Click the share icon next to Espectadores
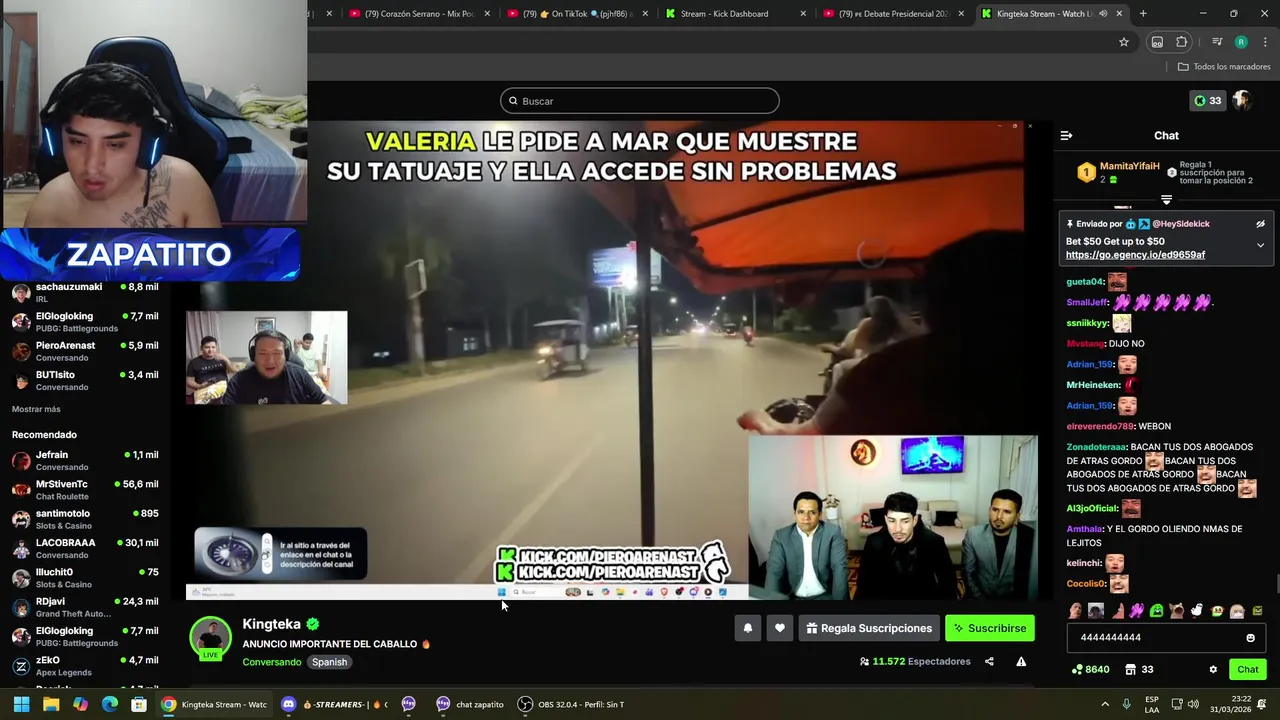1280x720 pixels. click(x=989, y=661)
